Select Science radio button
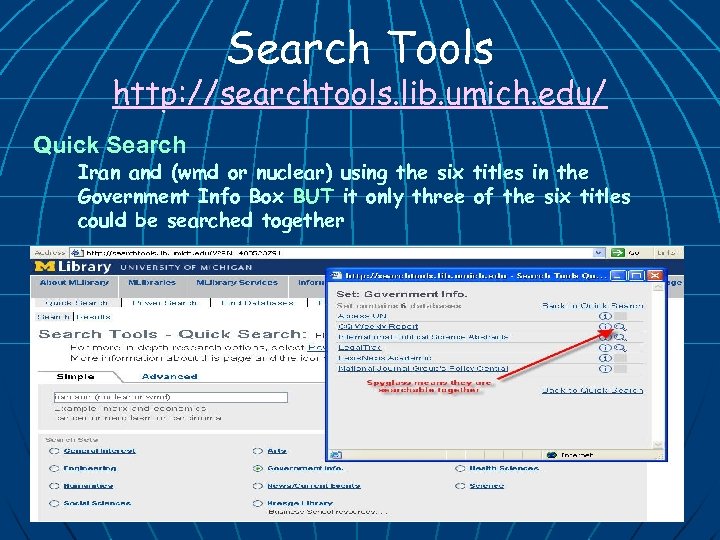 tap(460, 486)
